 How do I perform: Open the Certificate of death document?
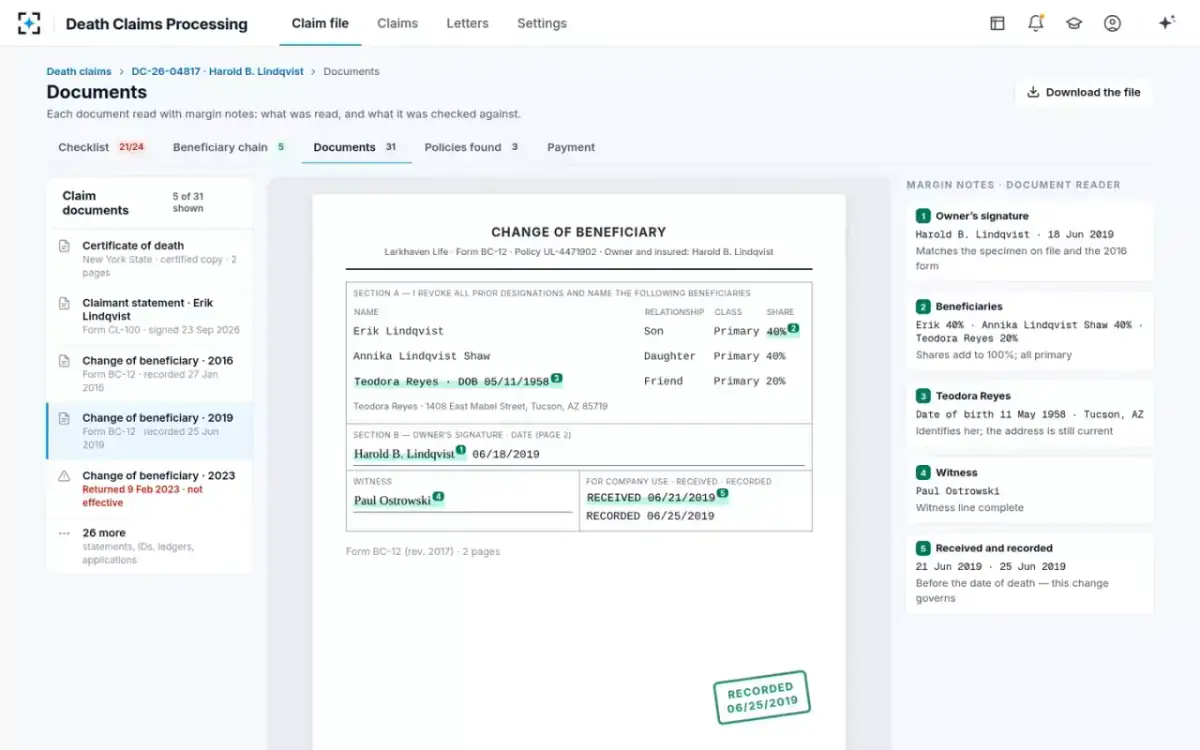tap(150, 259)
